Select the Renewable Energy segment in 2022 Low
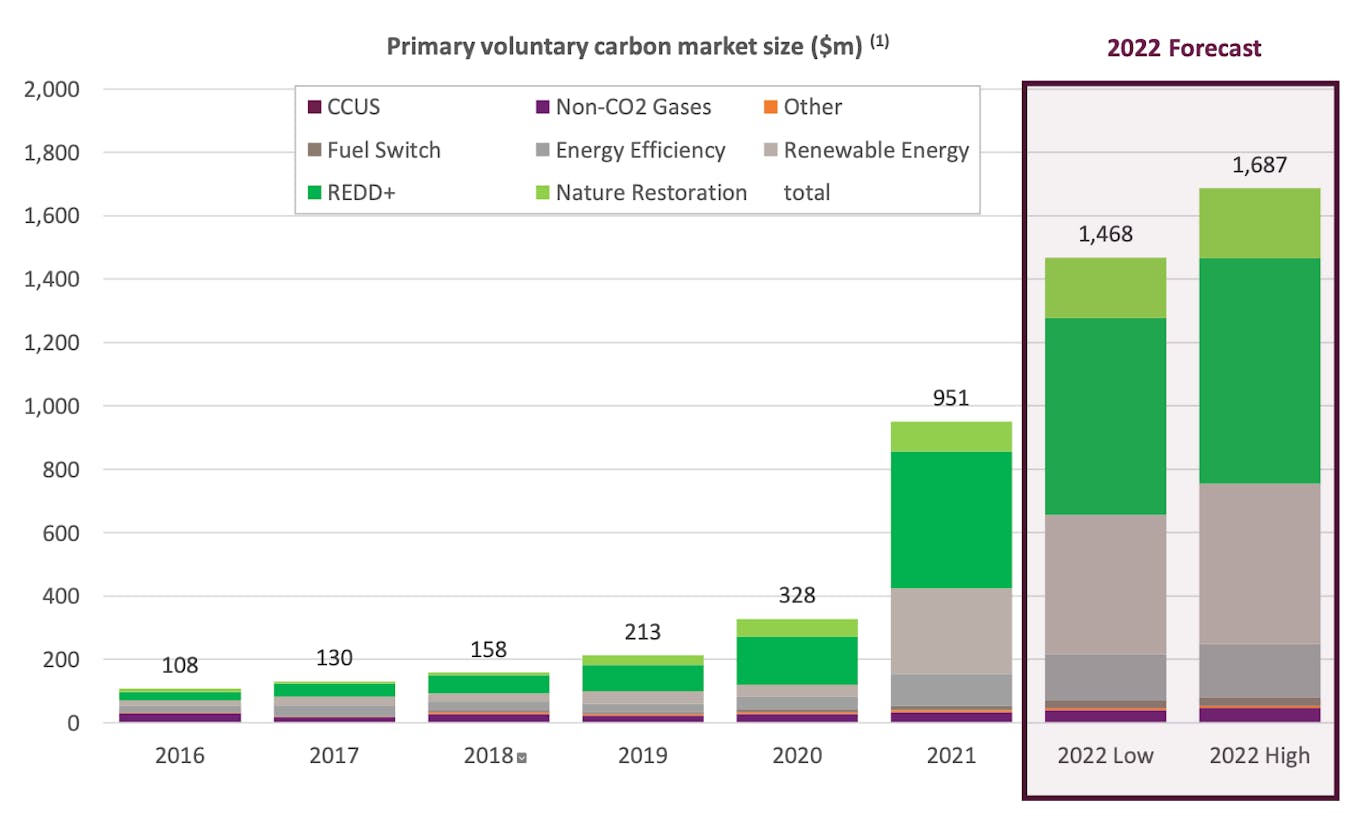 pyautogui.click(x=1105, y=584)
